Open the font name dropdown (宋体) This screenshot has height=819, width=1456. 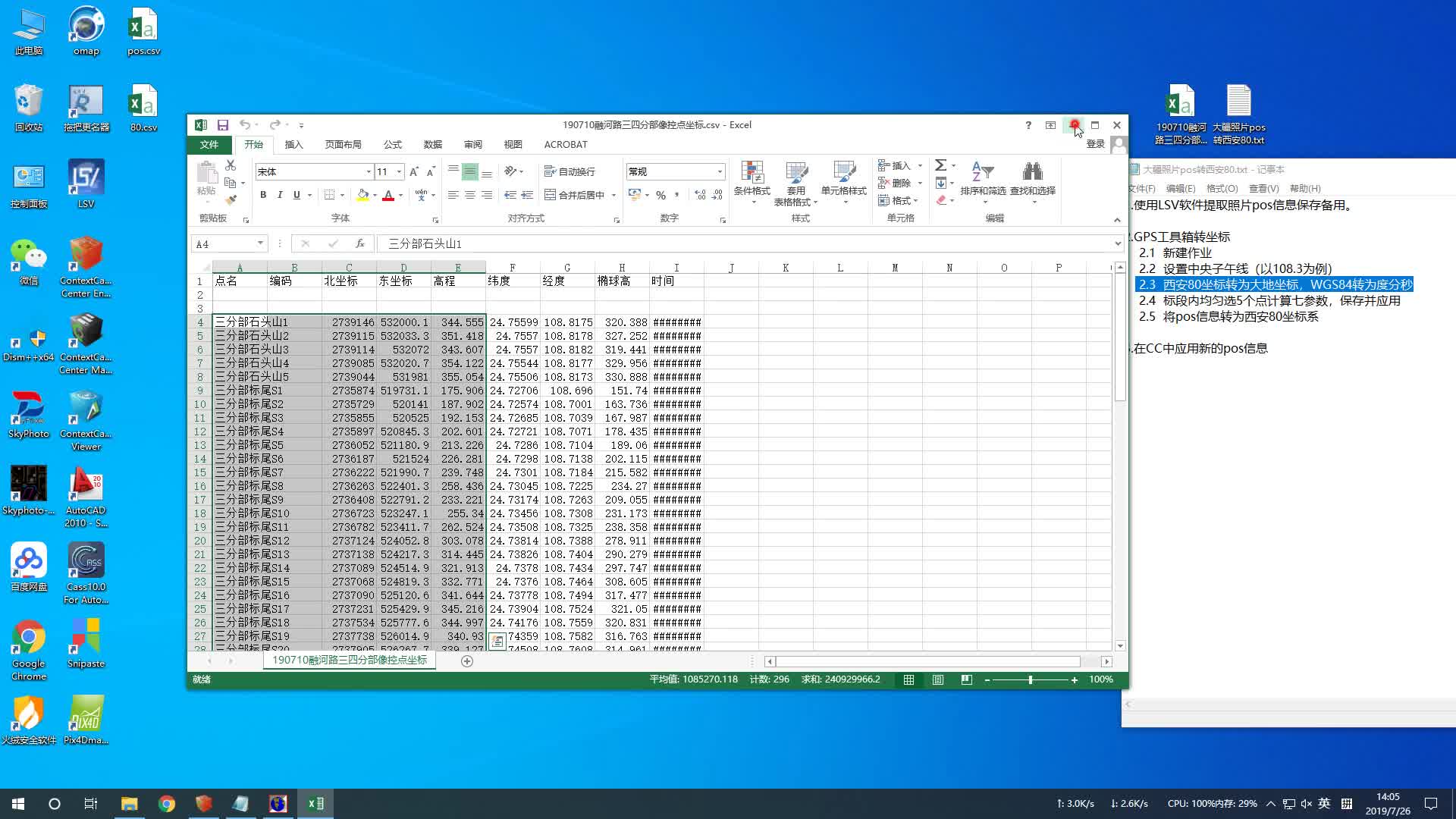click(369, 172)
